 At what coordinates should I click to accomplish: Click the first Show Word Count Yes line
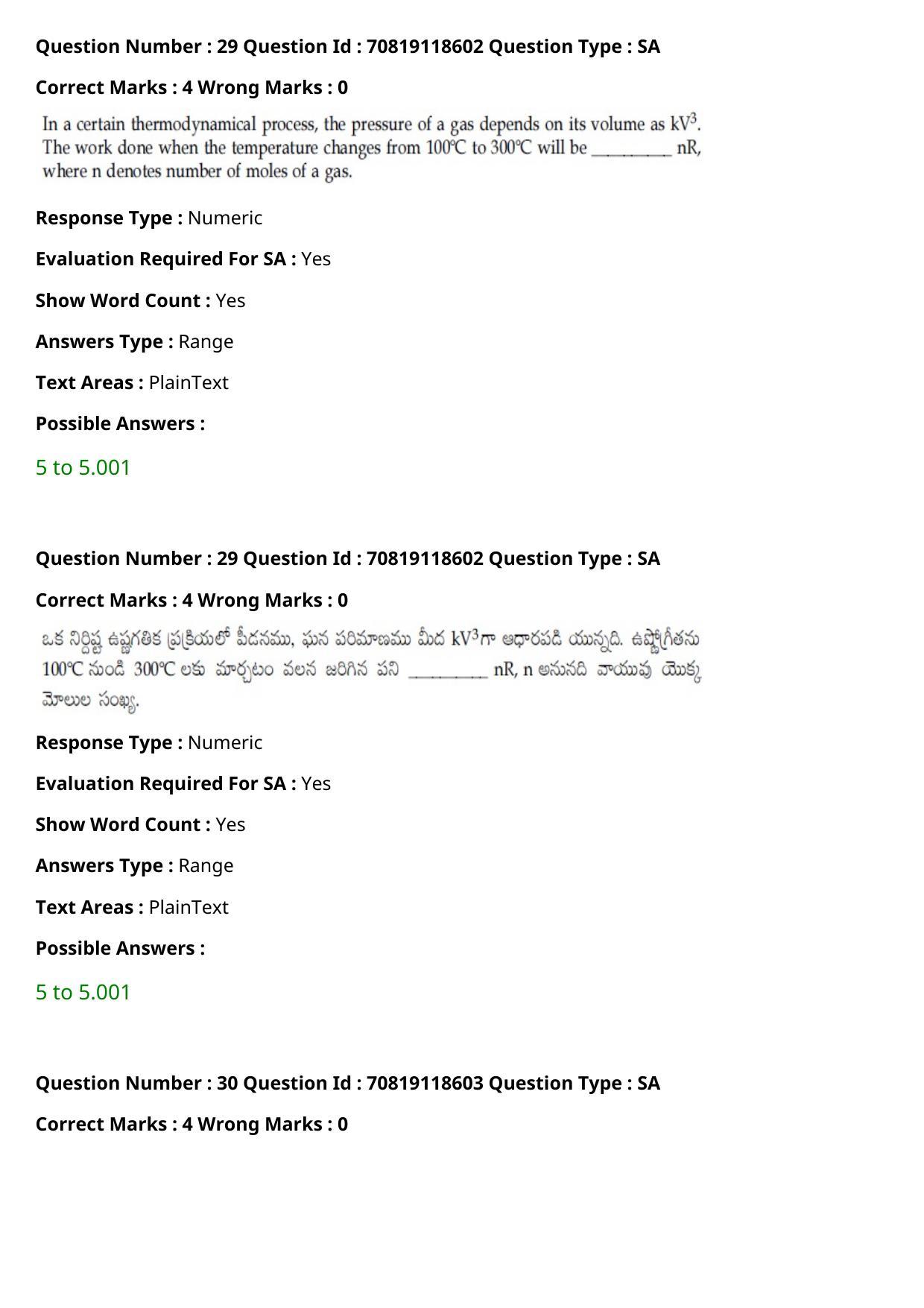140,300
